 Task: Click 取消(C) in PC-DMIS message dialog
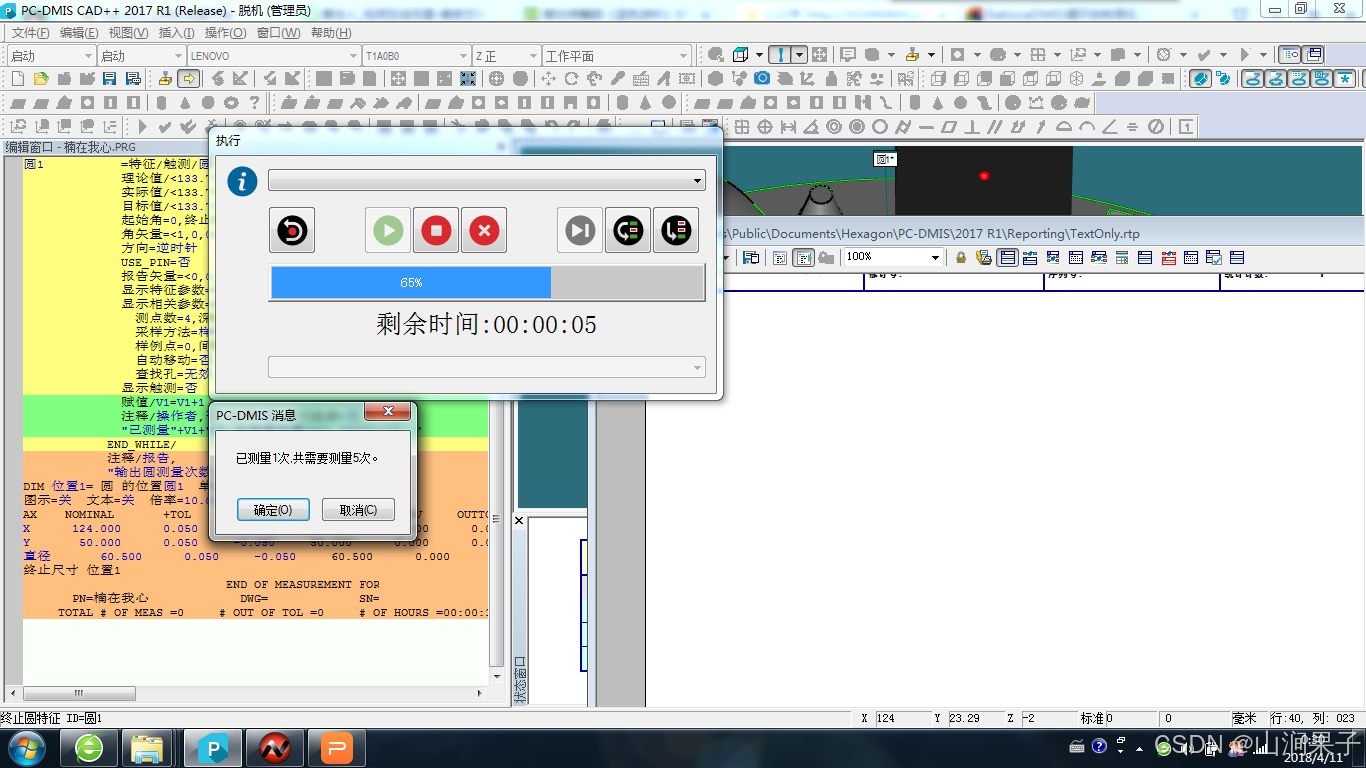(x=358, y=510)
